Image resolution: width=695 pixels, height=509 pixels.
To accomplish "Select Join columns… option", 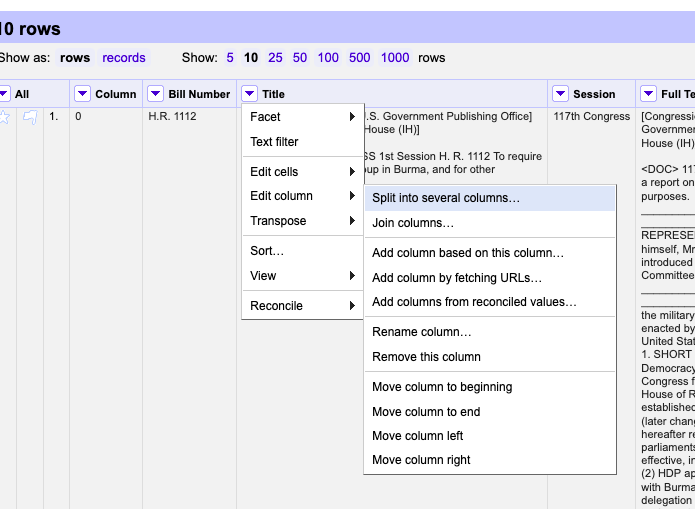I will pyautogui.click(x=490, y=223).
